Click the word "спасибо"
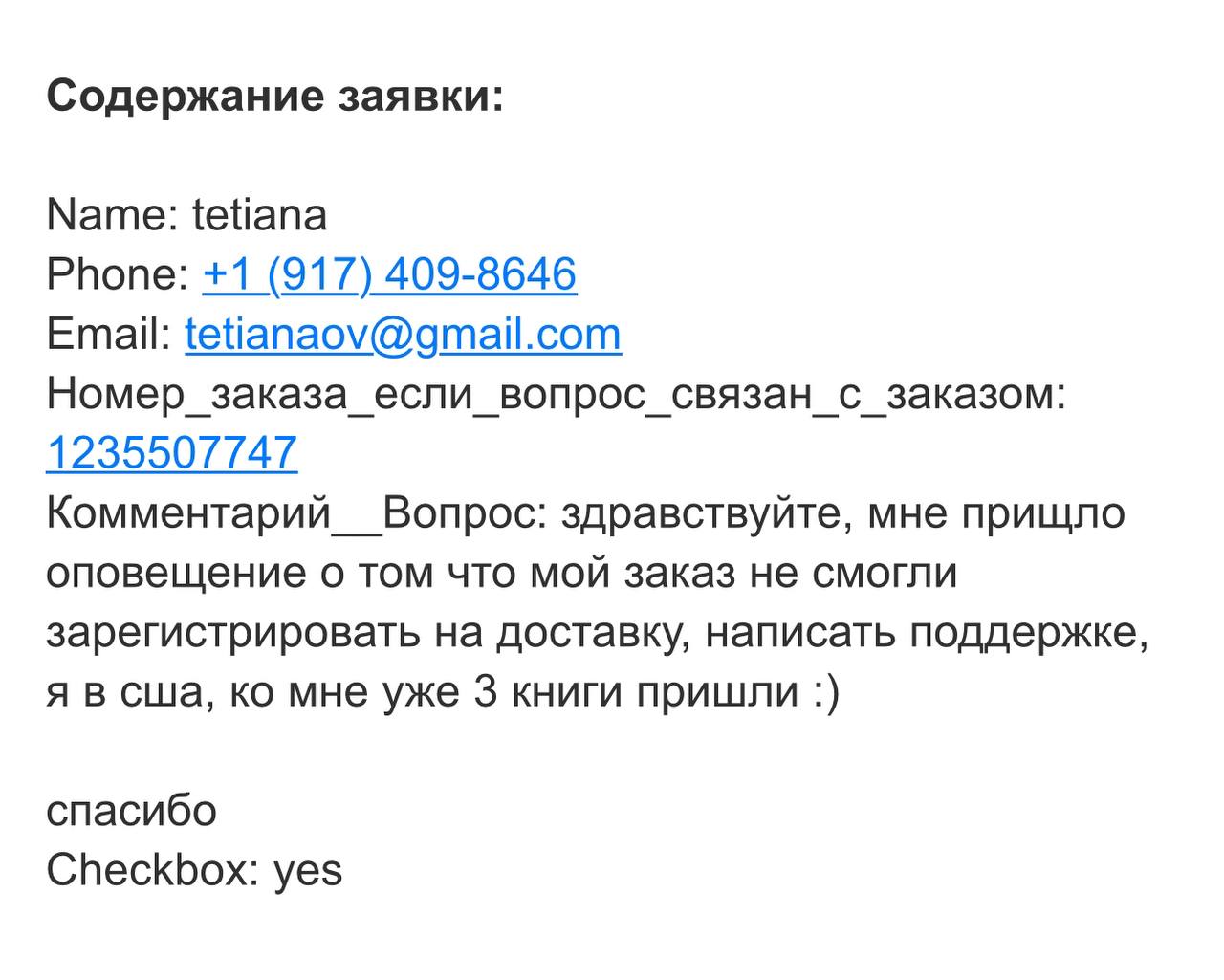Image resolution: width=1224 pixels, height=980 pixels. 132,811
